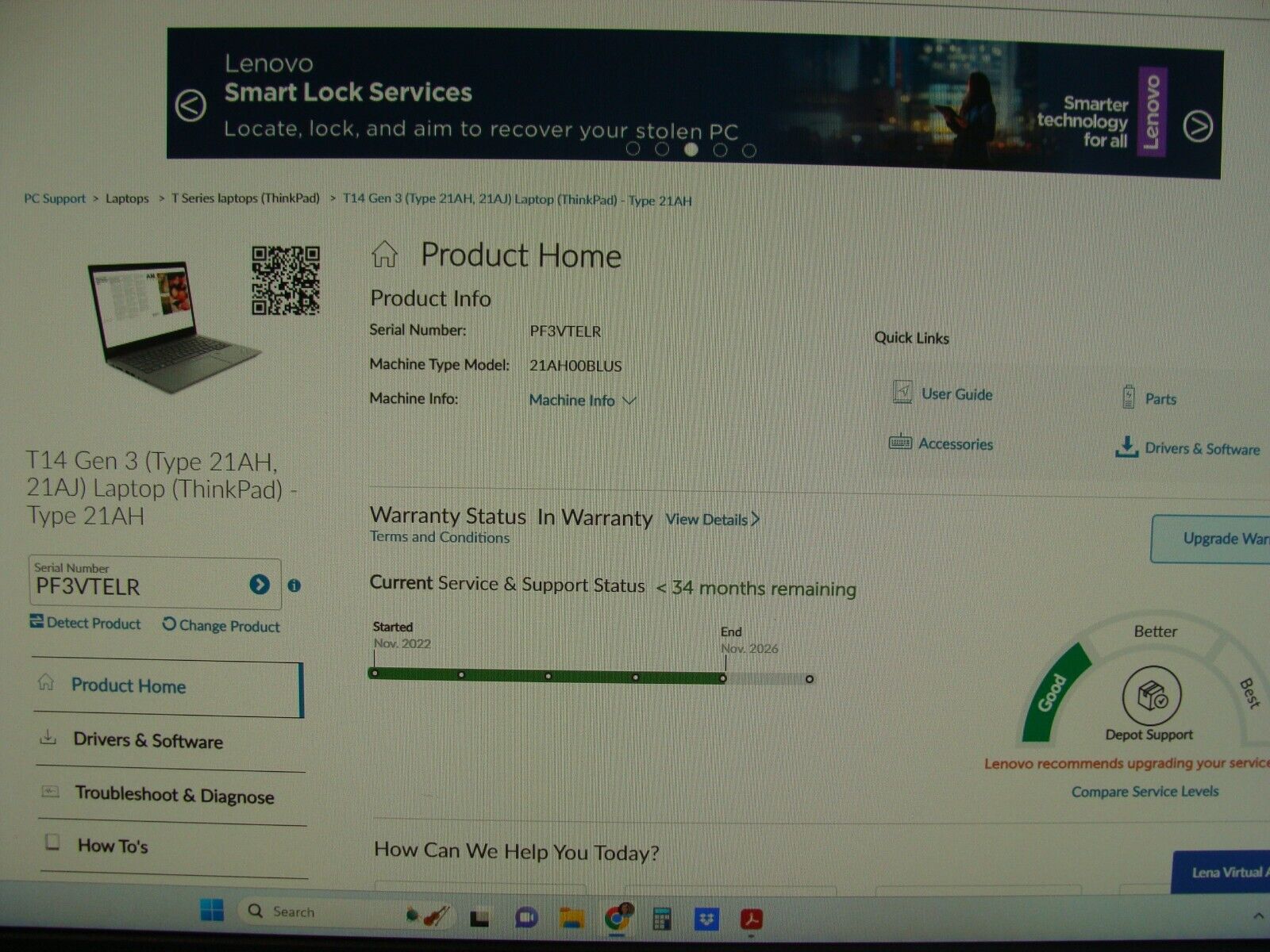Click warranty timeline End marker
This screenshot has height=952, width=1270.
(x=723, y=678)
